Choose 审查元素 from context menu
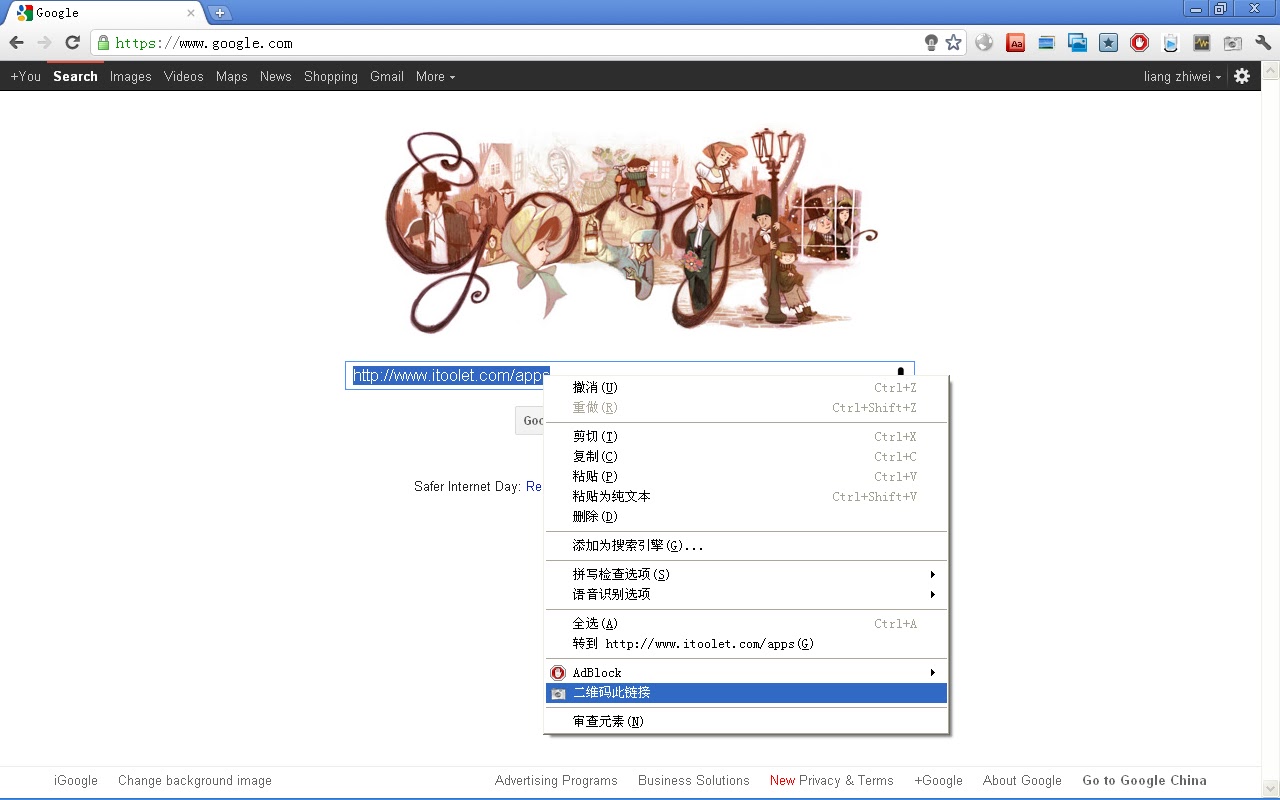This screenshot has height=800, width=1280. (x=746, y=721)
